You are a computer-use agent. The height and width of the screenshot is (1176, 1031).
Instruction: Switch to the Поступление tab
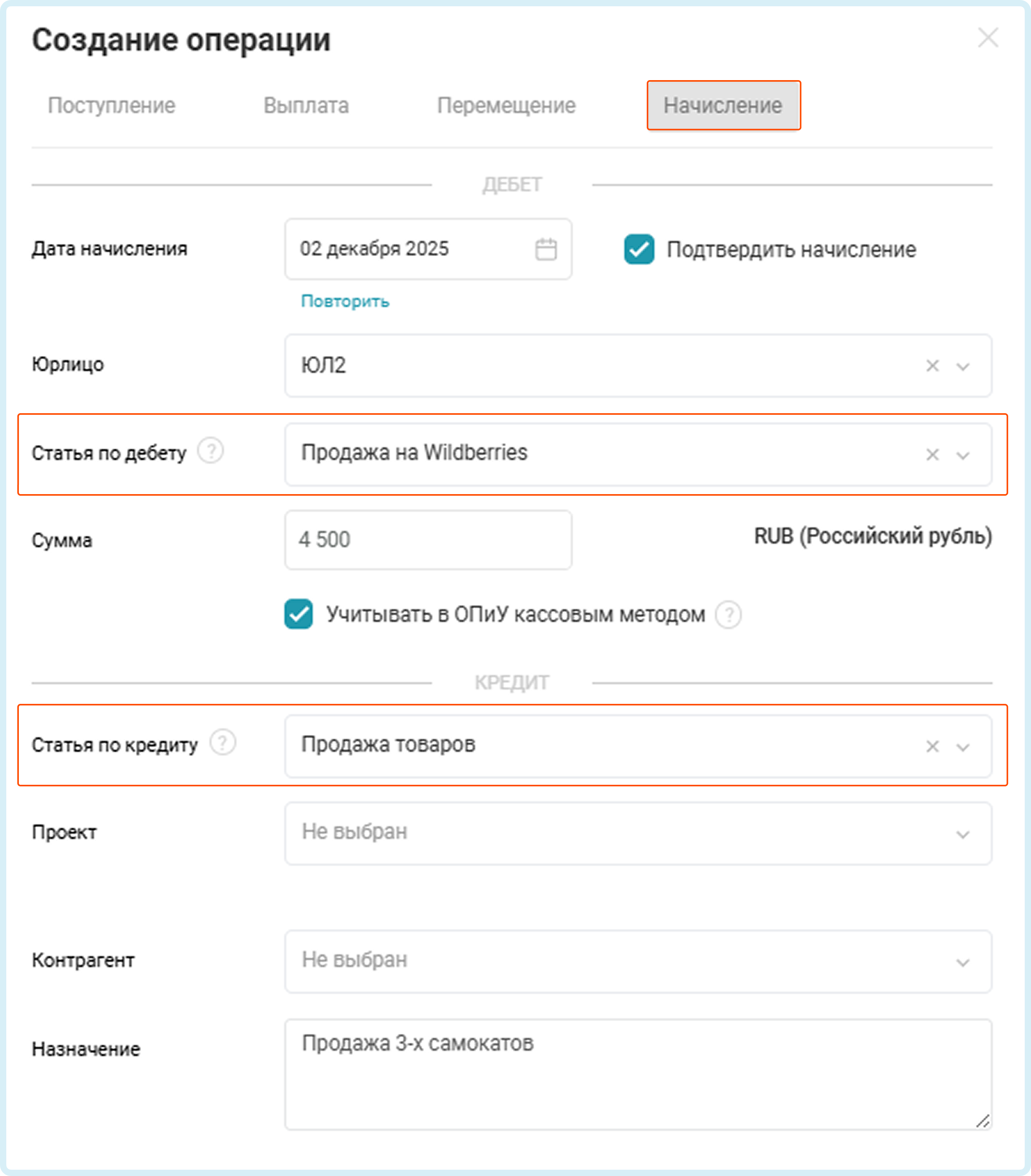pyautogui.click(x=112, y=106)
